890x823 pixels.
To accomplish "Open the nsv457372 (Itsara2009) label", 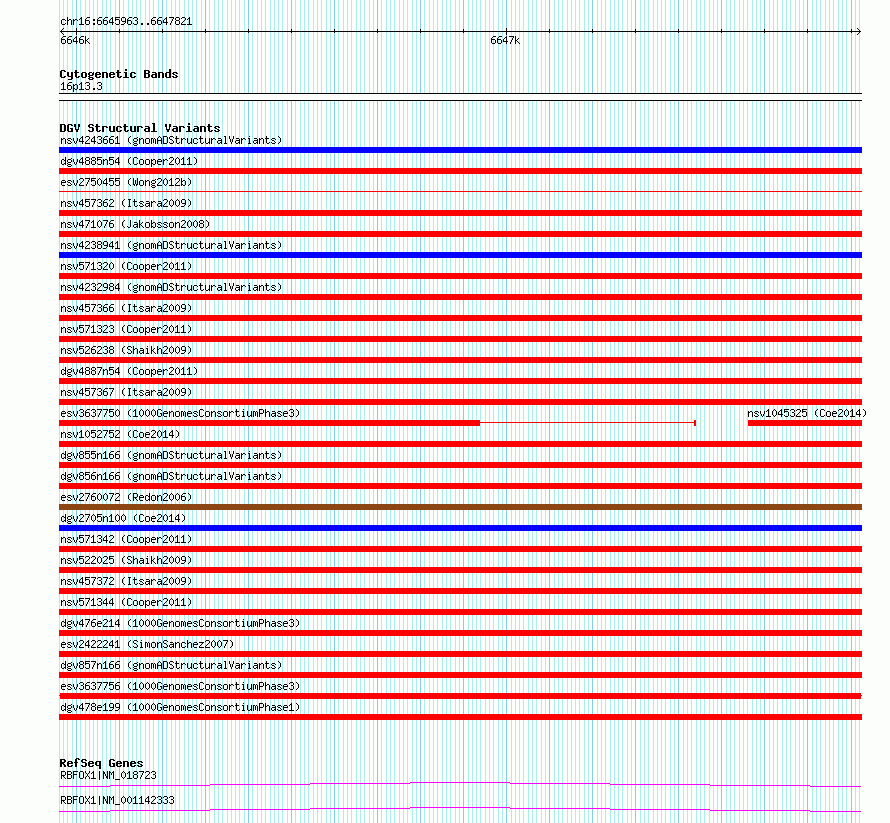I will coord(126,581).
